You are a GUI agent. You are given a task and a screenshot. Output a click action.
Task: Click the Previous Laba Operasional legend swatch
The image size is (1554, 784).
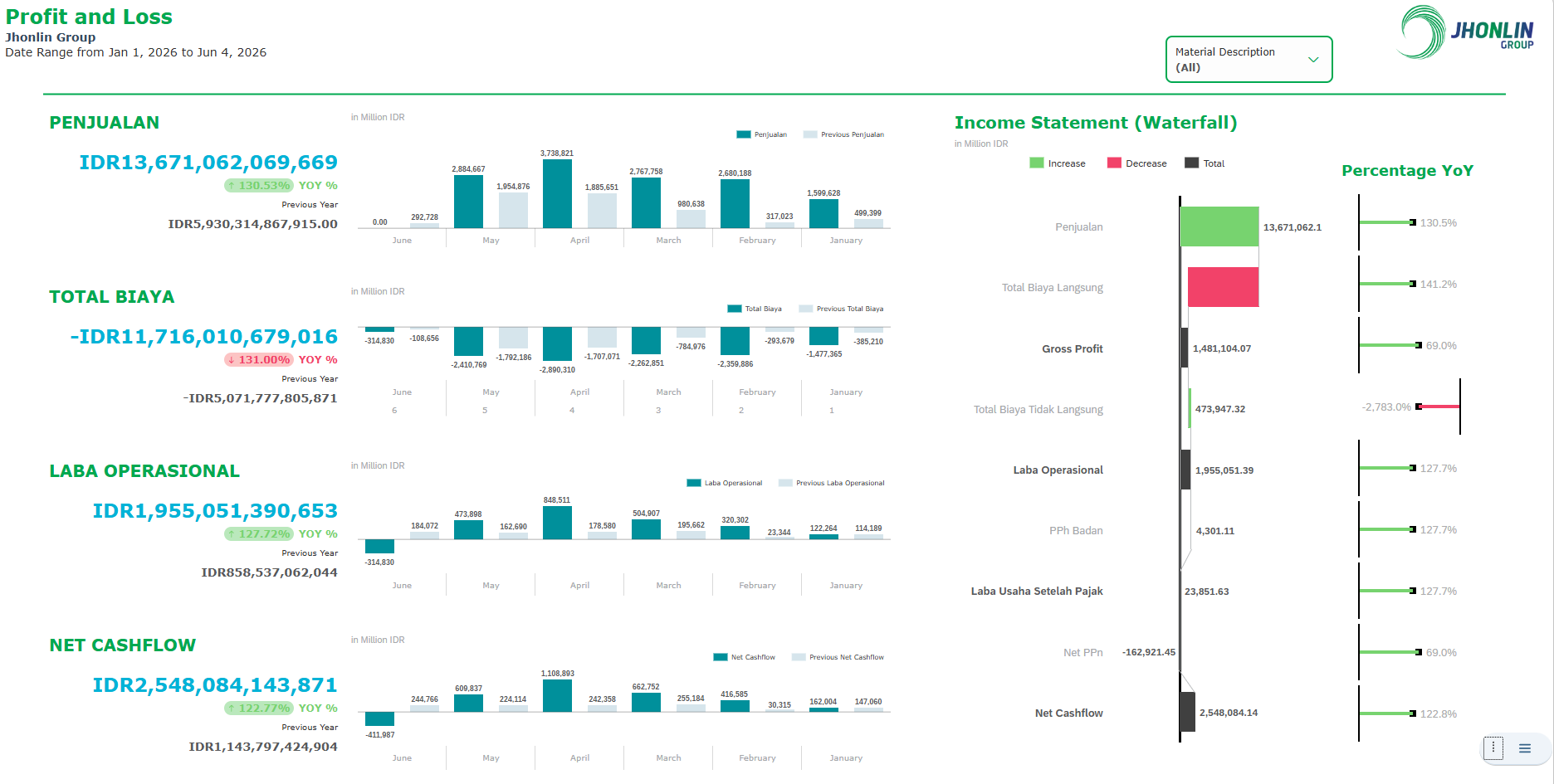(785, 483)
